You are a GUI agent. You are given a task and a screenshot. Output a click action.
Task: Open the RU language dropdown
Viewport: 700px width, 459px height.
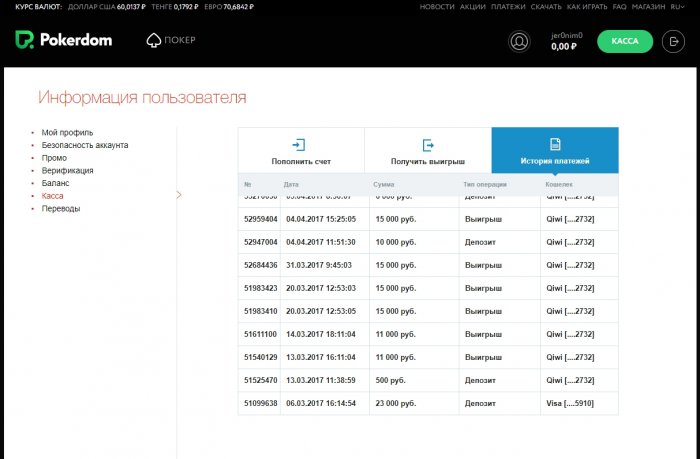[x=678, y=6]
